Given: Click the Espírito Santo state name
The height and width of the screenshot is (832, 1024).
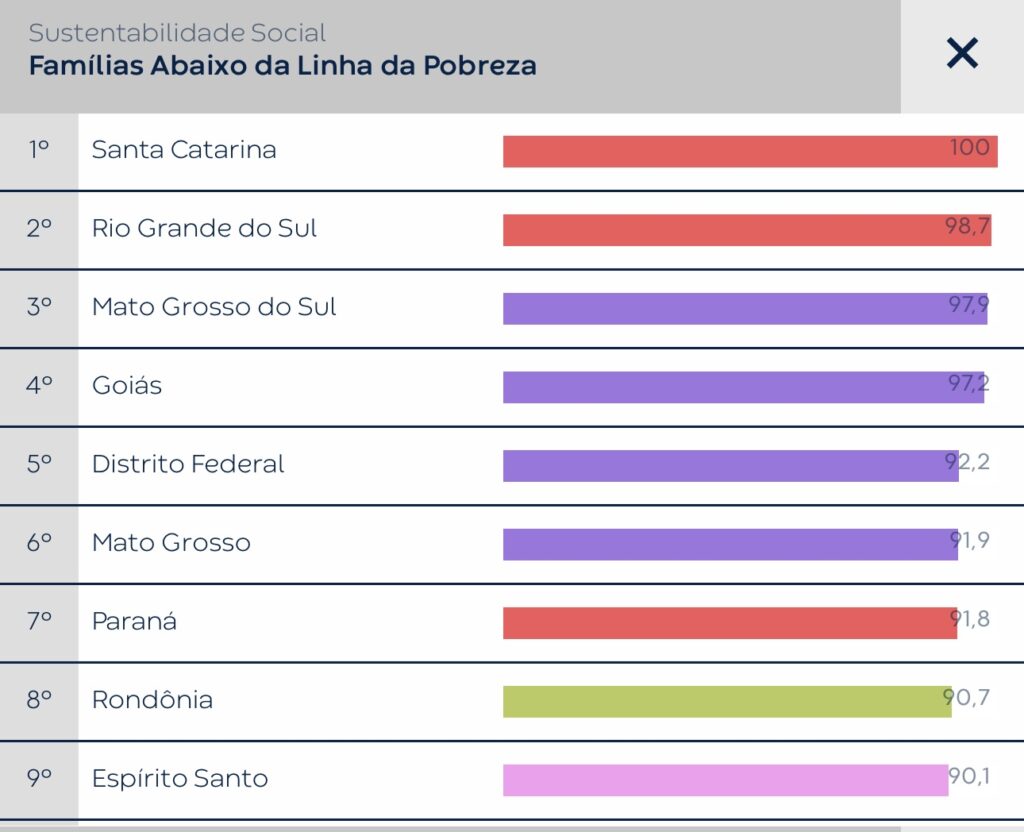Looking at the screenshot, I should 180,778.
